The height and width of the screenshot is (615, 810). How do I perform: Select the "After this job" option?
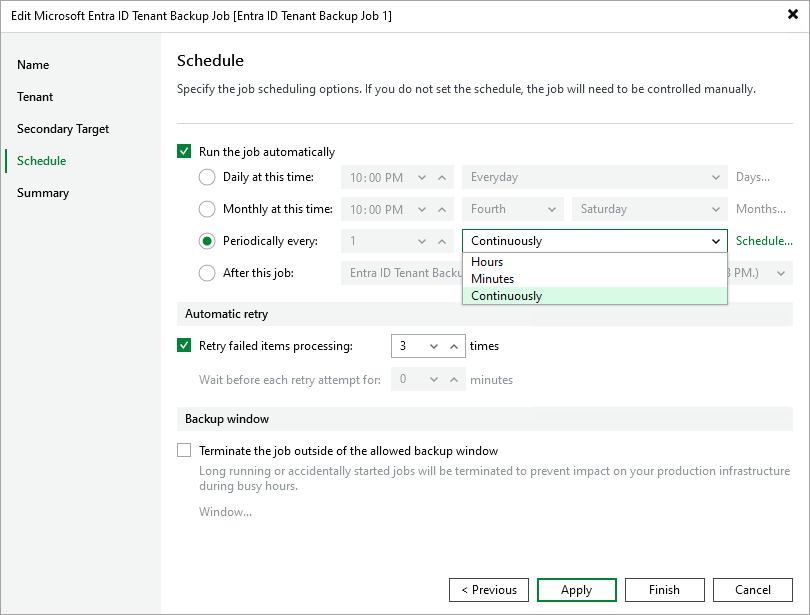(207, 272)
